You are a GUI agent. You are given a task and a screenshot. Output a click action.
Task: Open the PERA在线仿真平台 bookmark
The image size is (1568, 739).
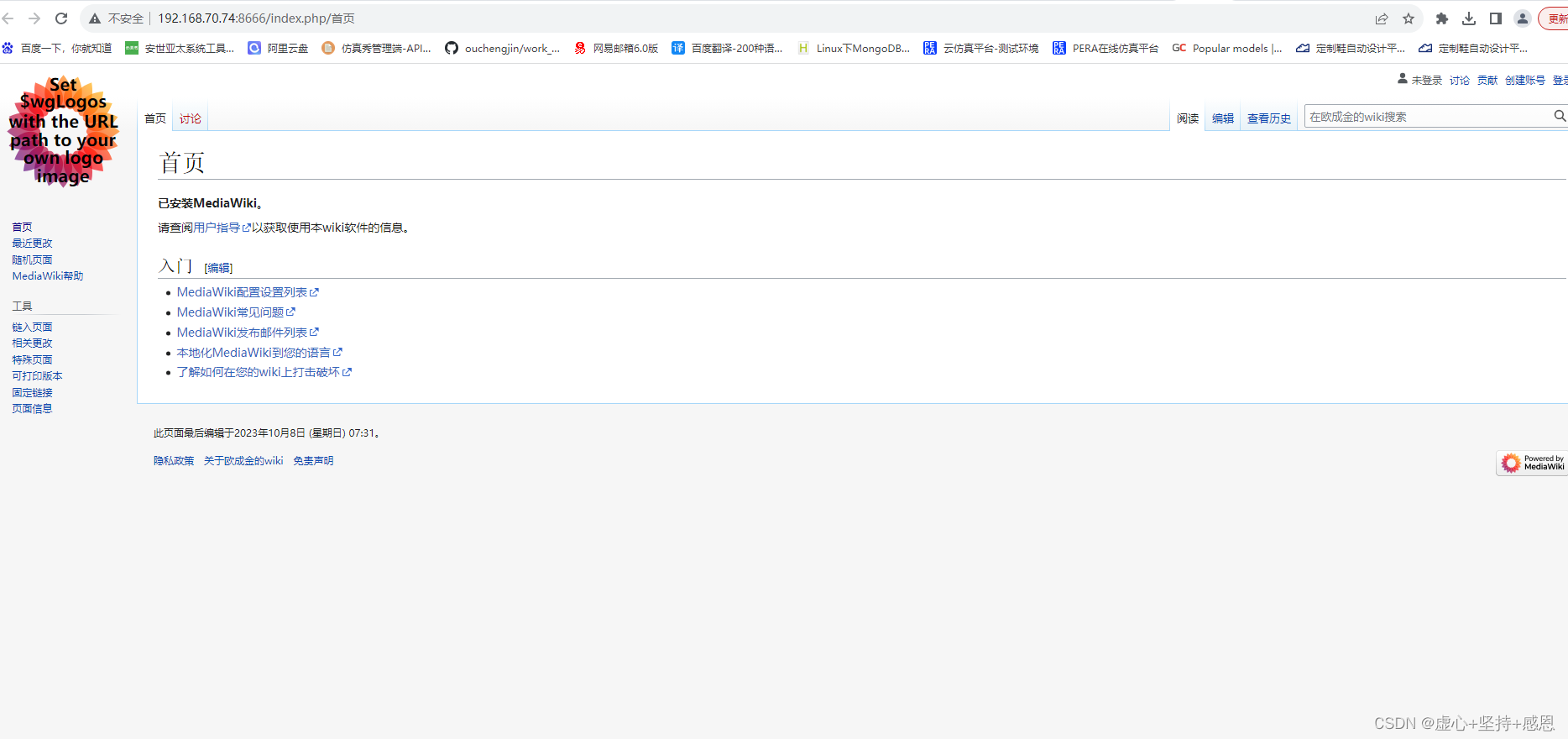(1105, 48)
